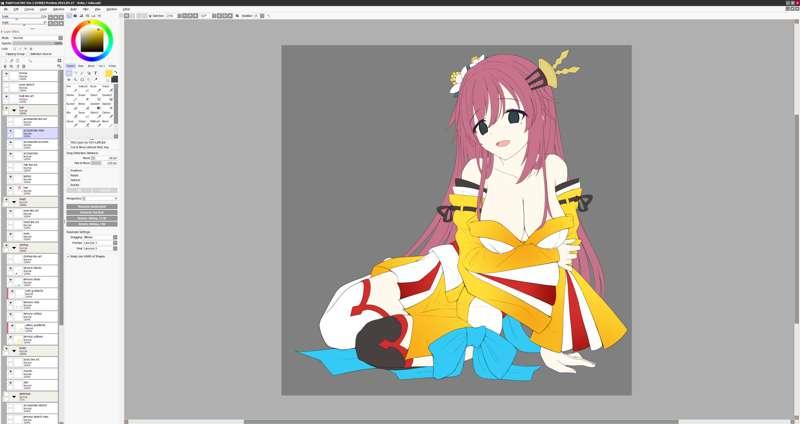The height and width of the screenshot is (424, 800).
Task: Choose the Pencil brush
Action: pyautogui.click(x=72, y=88)
